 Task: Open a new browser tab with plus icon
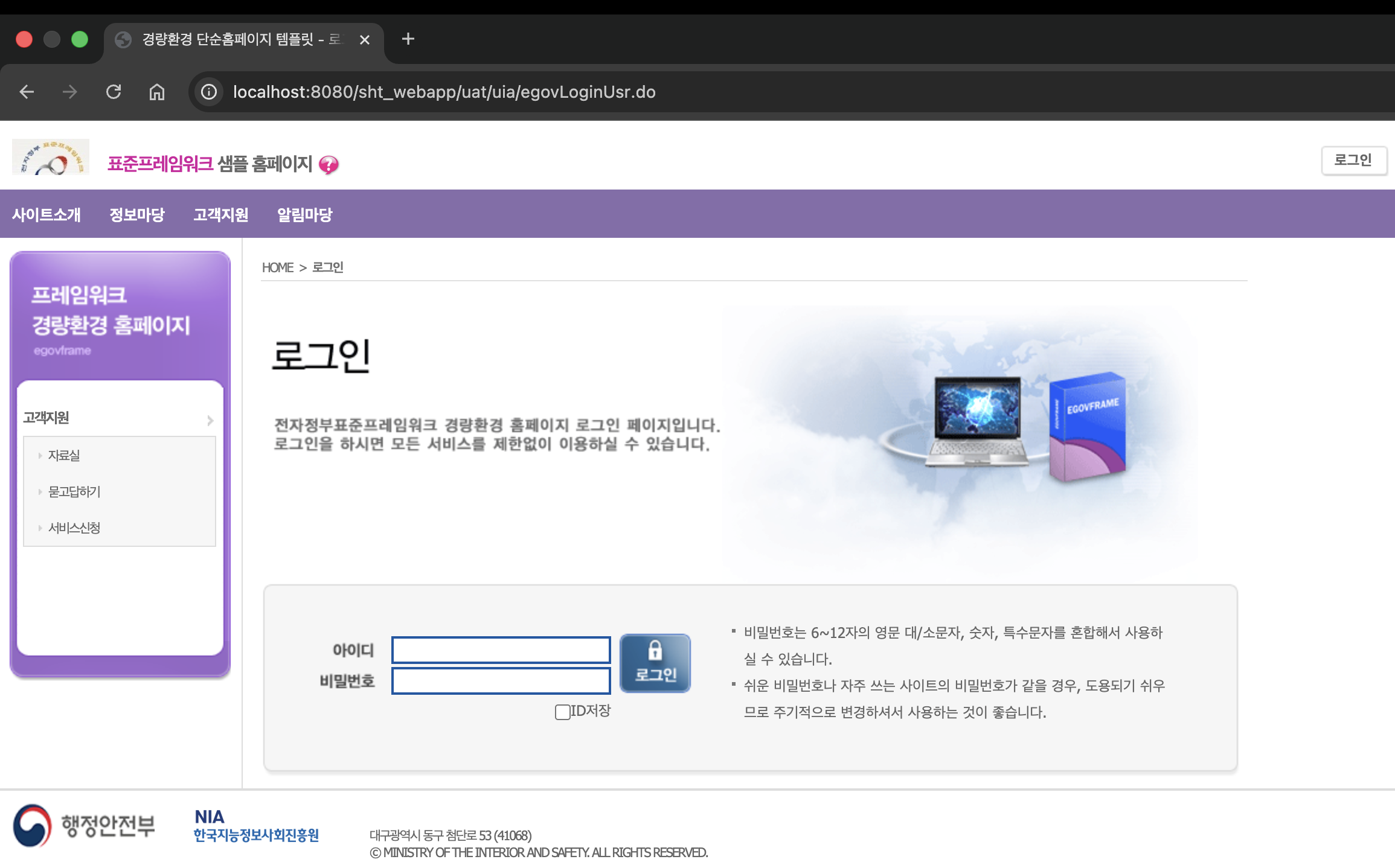(408, 39)
